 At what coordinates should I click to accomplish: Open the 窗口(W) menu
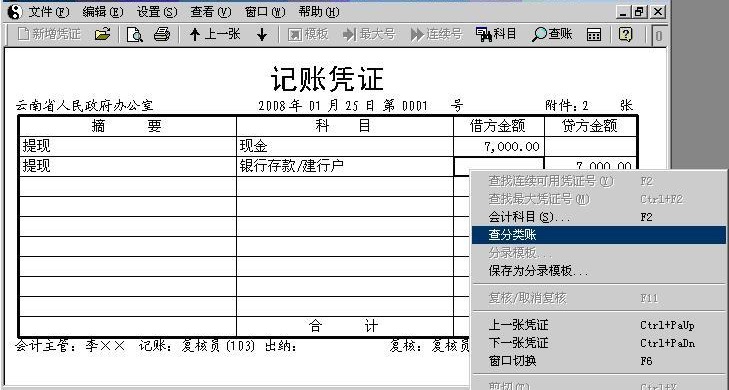tap(265, 12)
